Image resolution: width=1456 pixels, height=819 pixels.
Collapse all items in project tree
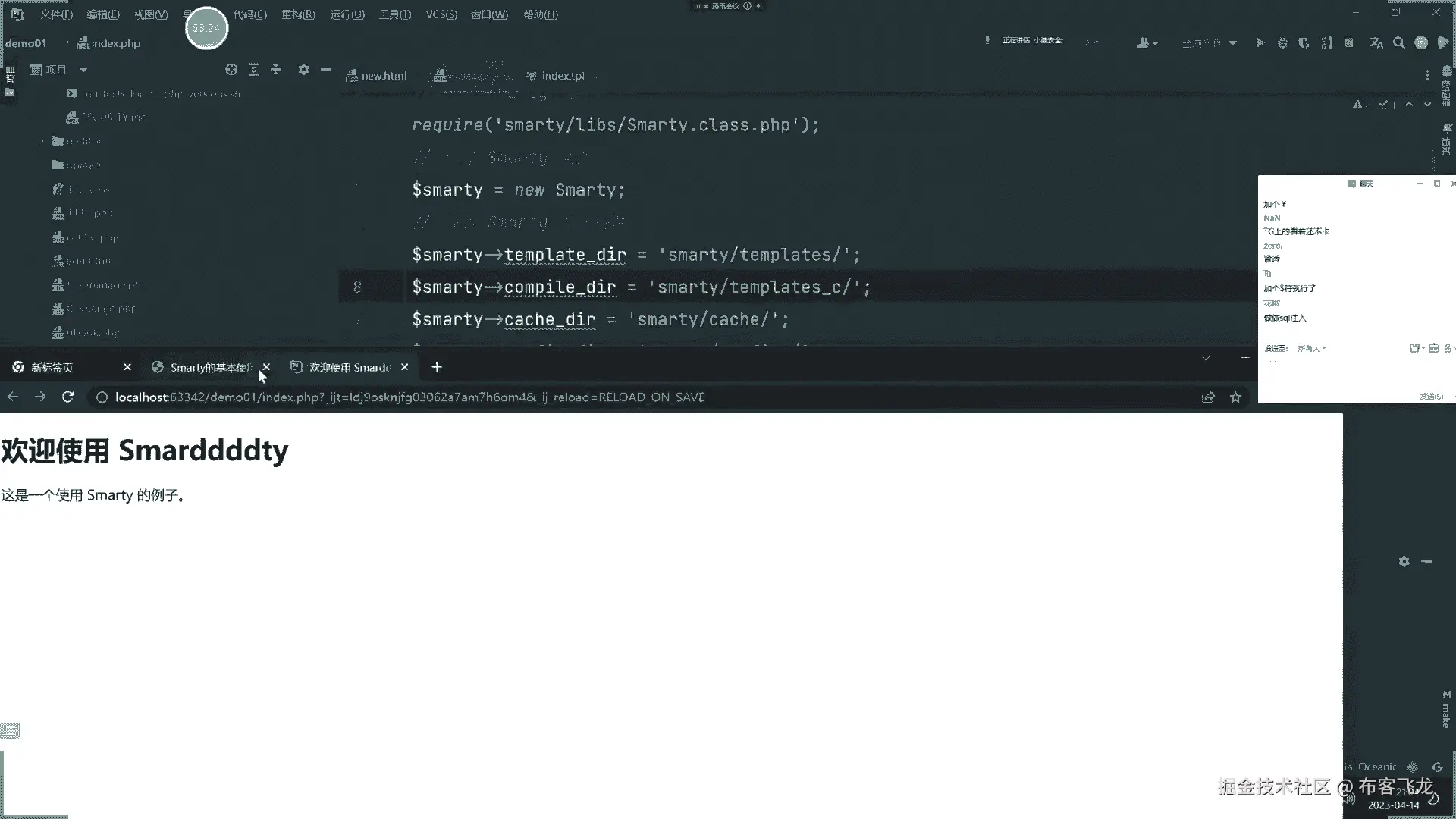(276, 70)
